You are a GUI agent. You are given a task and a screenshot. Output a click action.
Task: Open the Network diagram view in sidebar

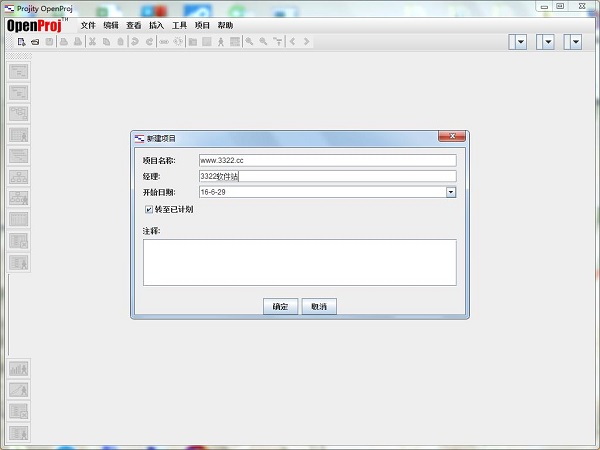point(19,113)
